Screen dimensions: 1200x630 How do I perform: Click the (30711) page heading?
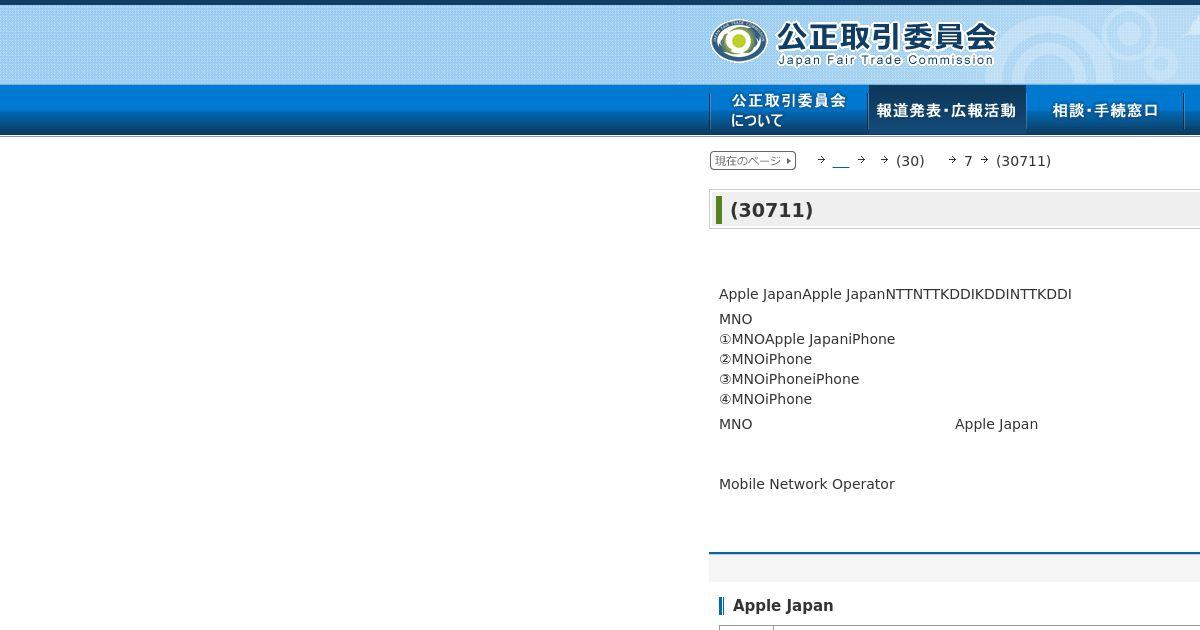[772, 210]
